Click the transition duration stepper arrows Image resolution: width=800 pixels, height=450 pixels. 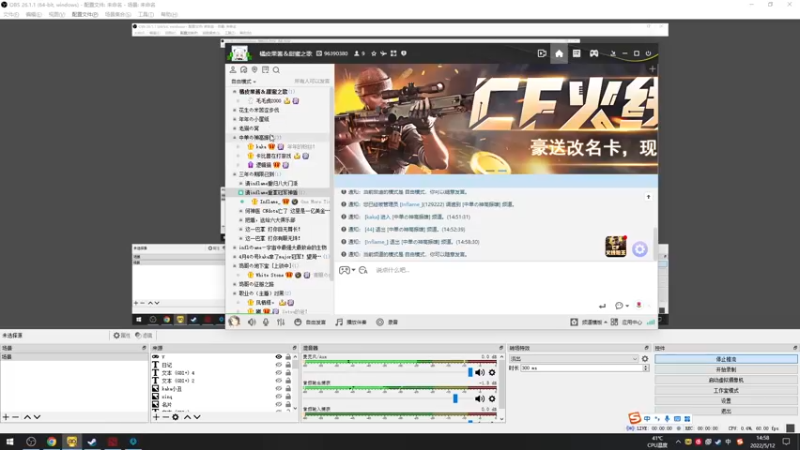tap(645, 368)
